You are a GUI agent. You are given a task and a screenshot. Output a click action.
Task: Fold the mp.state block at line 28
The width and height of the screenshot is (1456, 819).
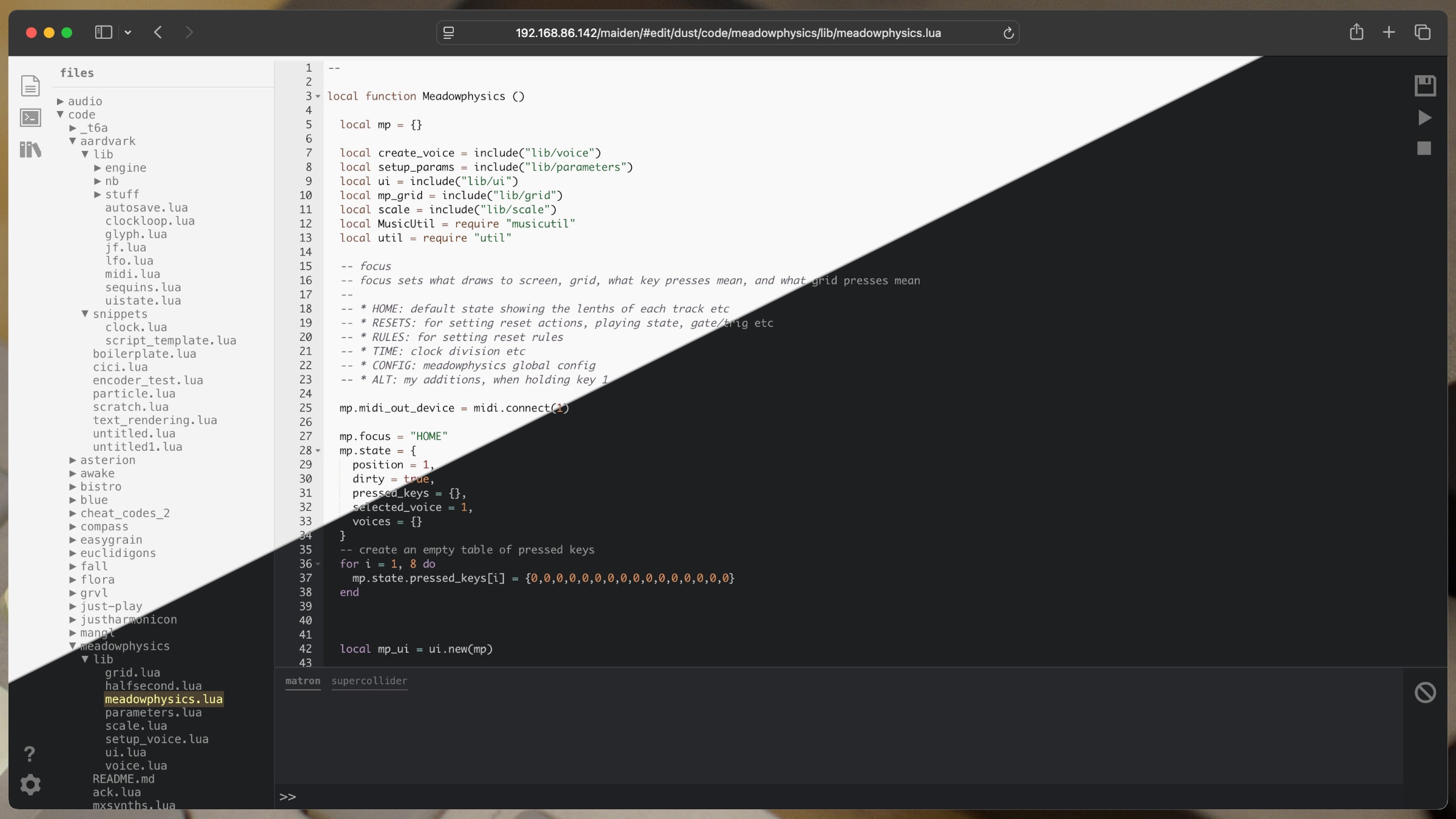[318, 451]
